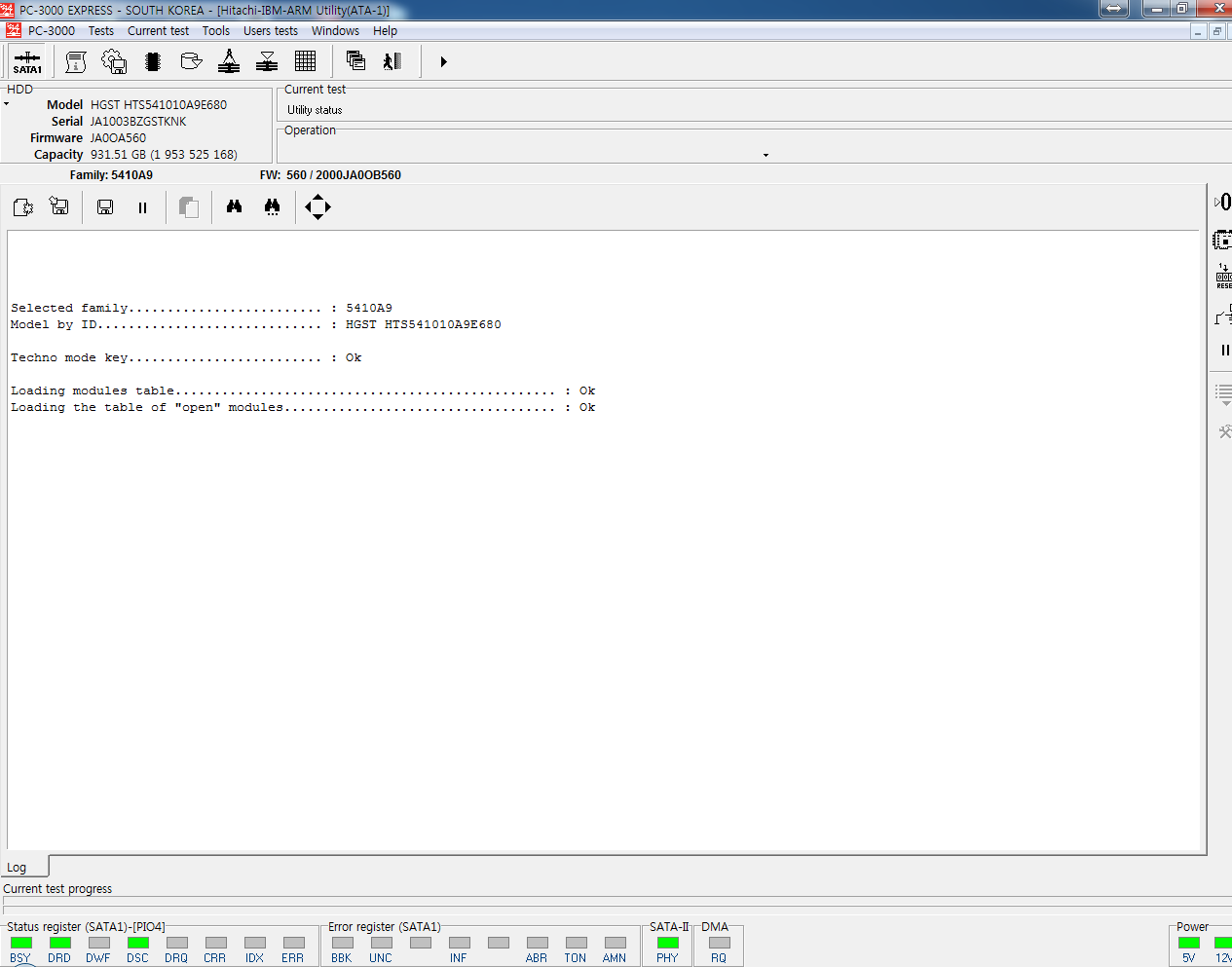The height and width of the screenshot is (967, 1232).
Task: Open the Current test menu
Action: 158,31
